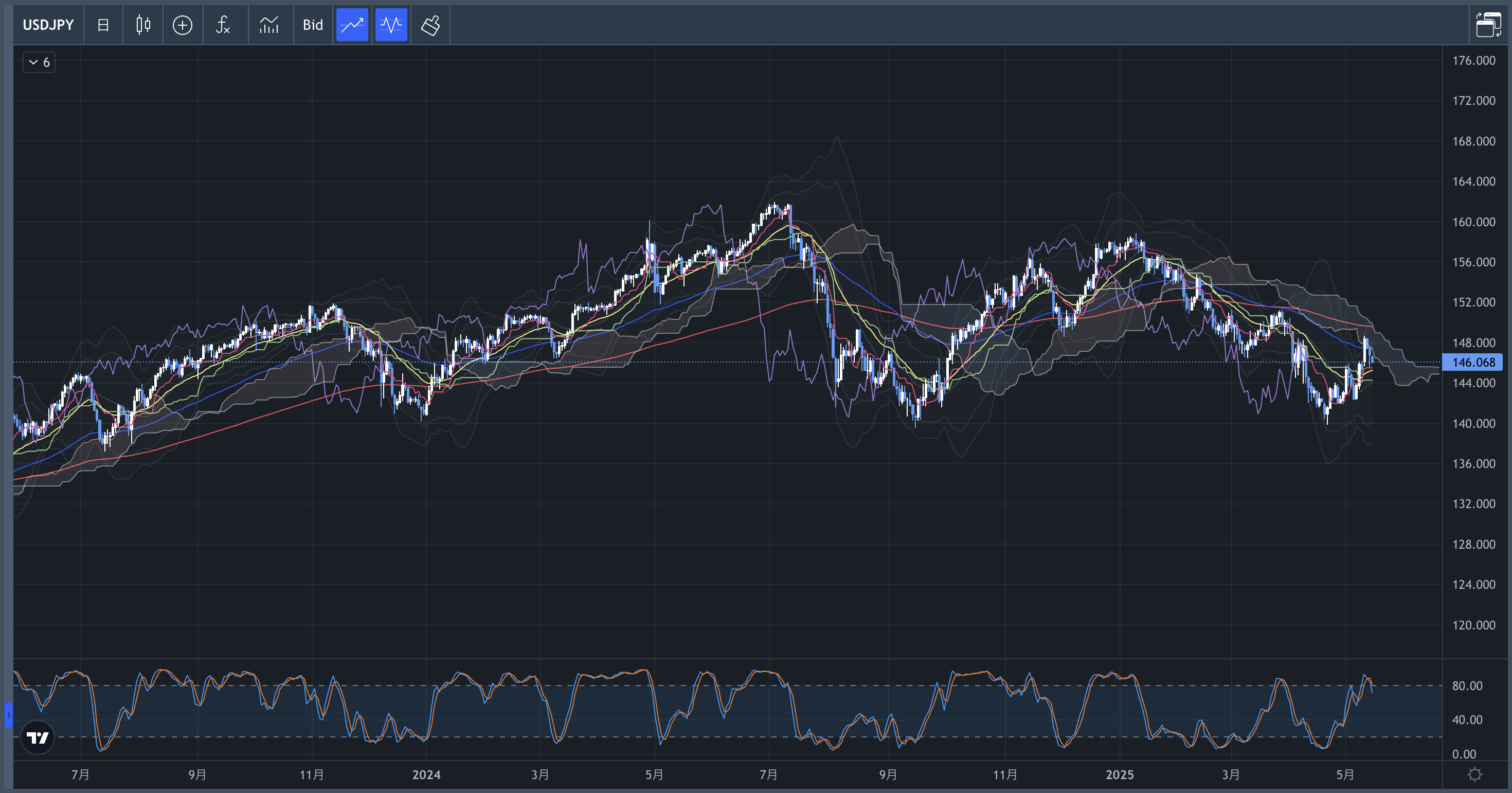Click the 120.000 price axis label
1512x793 pixels.
[x=1473, y=625]
